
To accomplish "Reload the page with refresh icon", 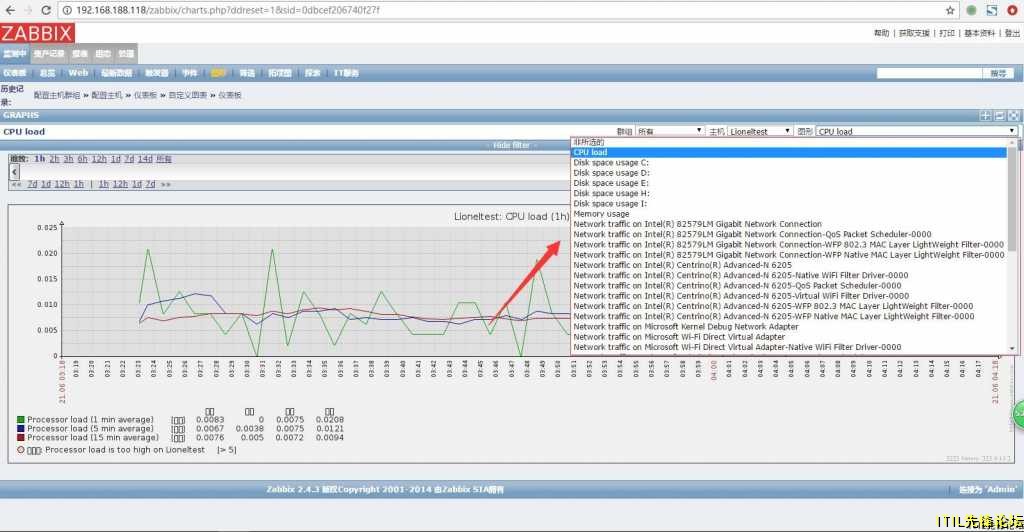I will point(46,10).
